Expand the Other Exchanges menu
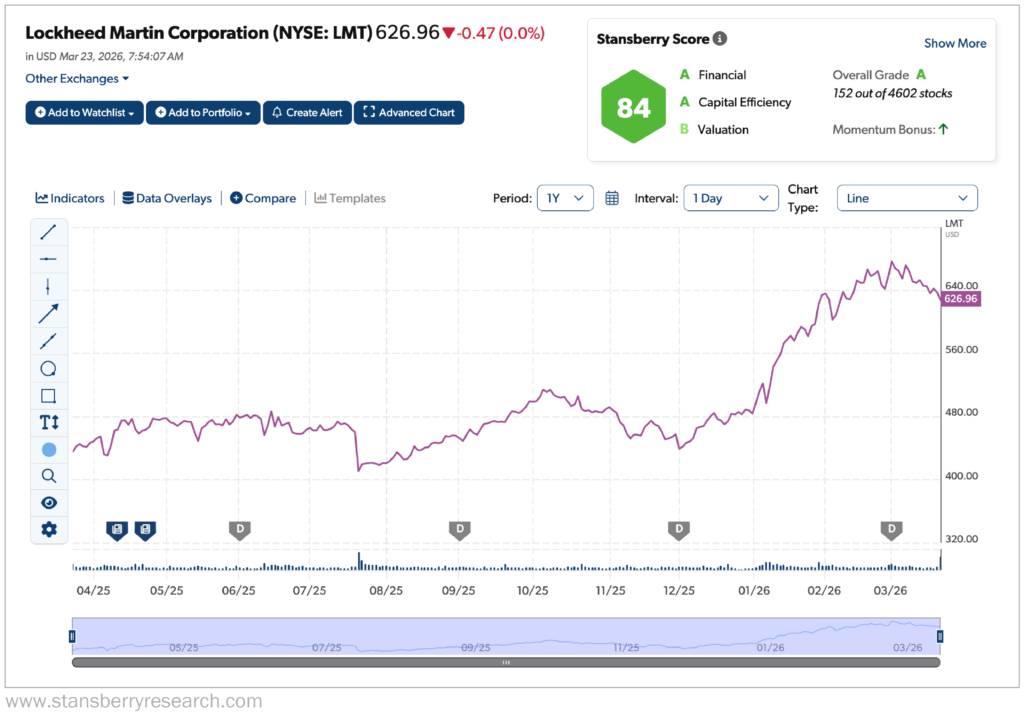Screen dimensions: 1024x719 [77, 79]
